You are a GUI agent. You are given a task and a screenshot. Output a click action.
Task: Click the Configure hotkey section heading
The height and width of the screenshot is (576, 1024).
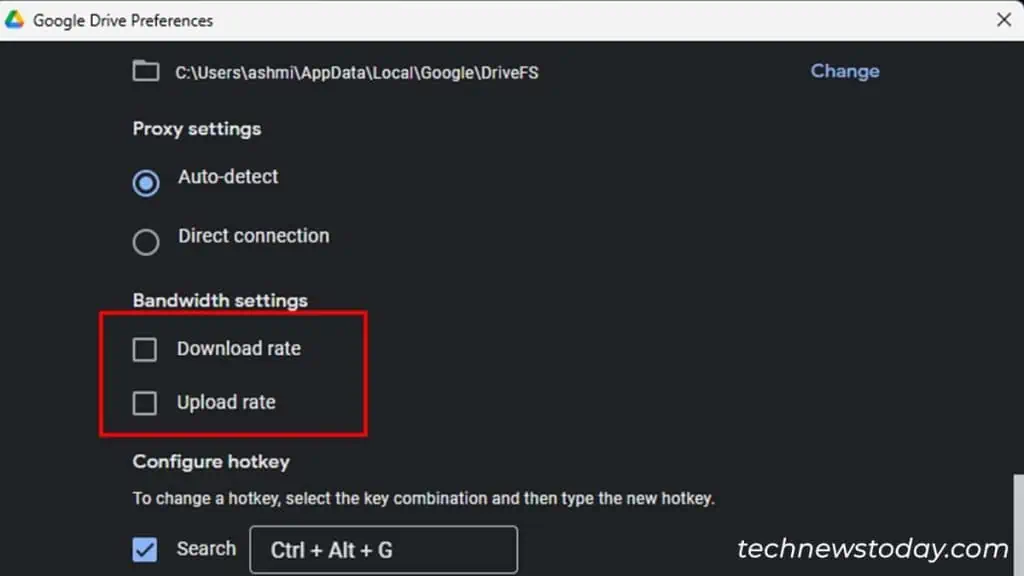pyautogui.click(x=210, y=462)
